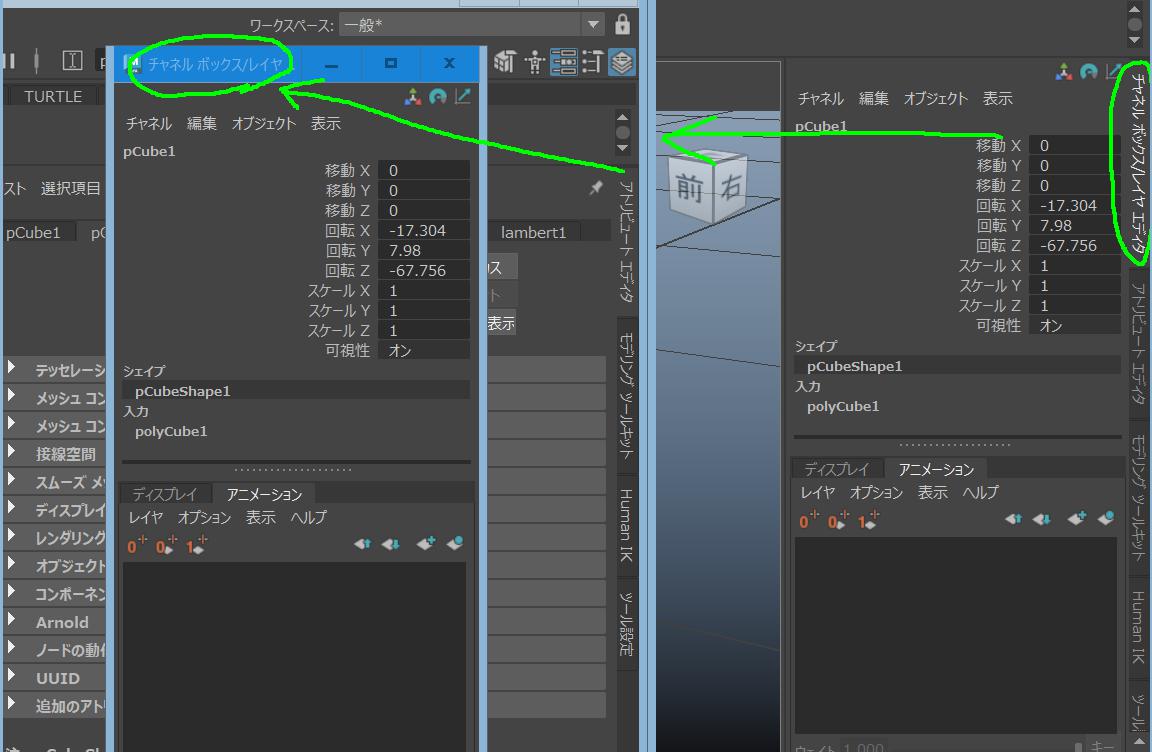This screenshot has height=752, width=1152.
Task: Pin the Attribute Editor with pushpin icon
Action: 596,189
